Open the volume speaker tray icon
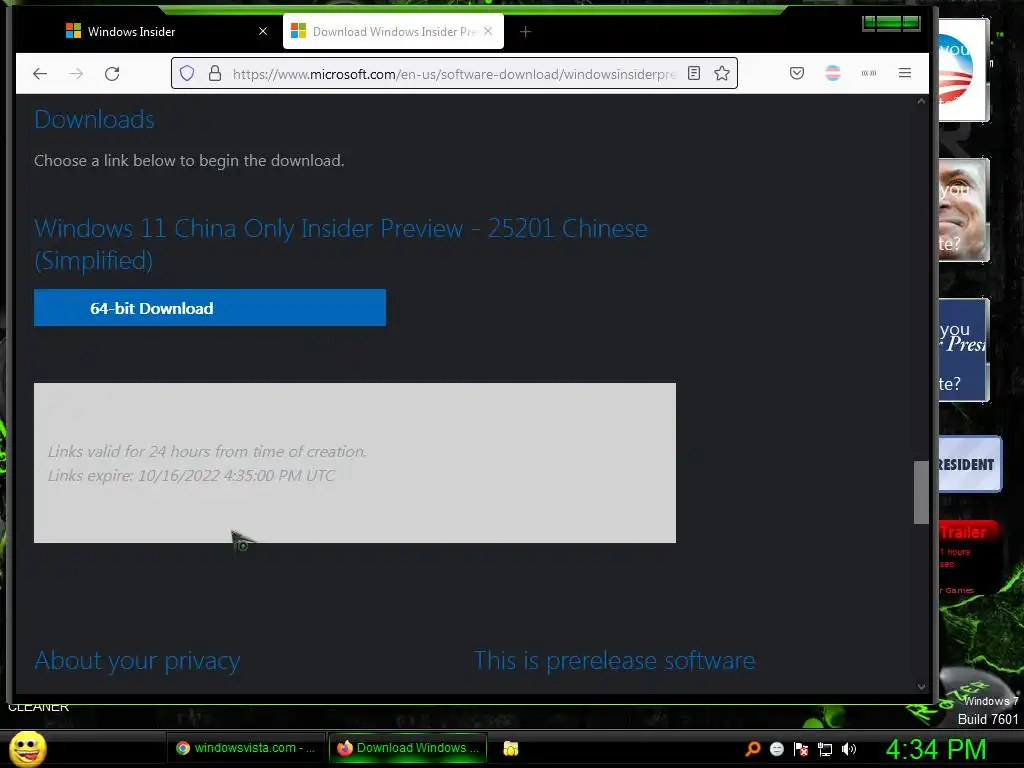 point(849,749)
